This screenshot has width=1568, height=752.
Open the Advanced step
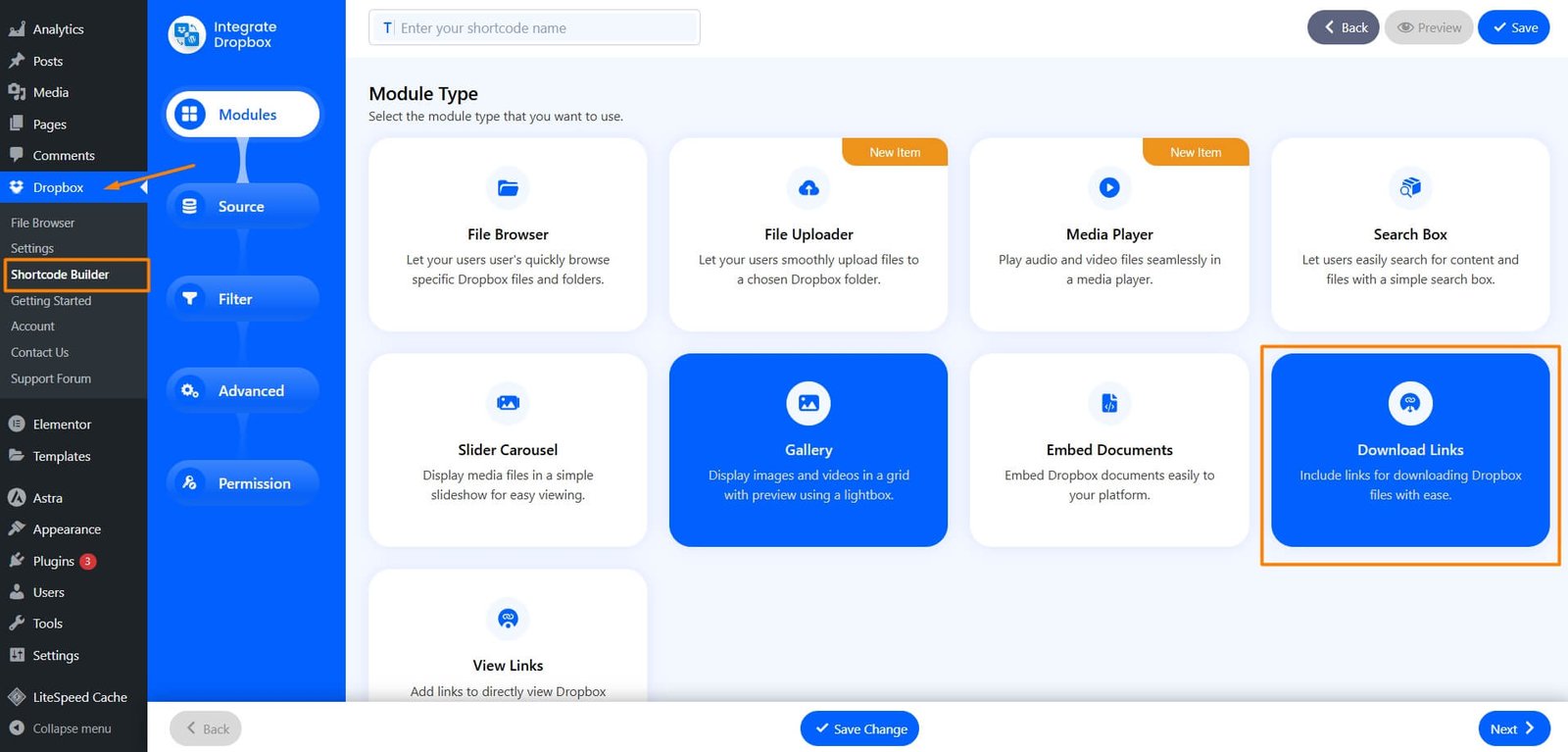[x=242, y=390]
